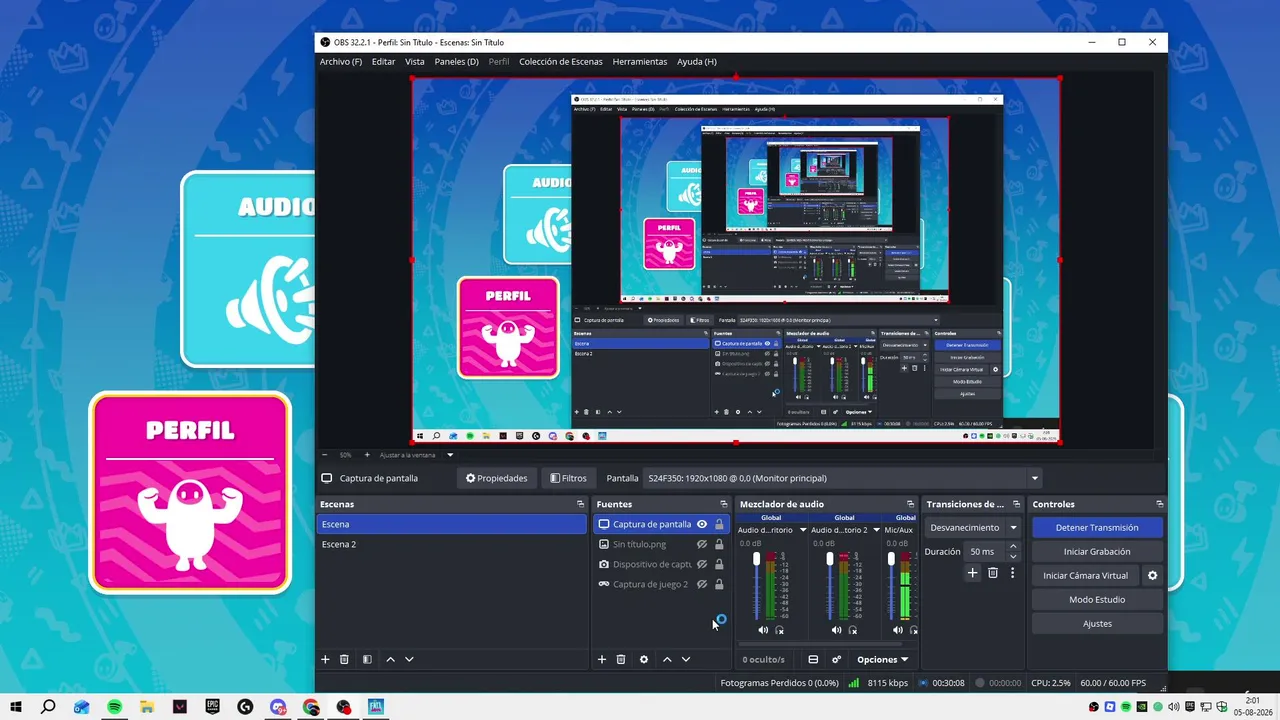Add a new source in Fuentes panel
This screenshot has height=720, width=1280.
click(x=602, y=659)
